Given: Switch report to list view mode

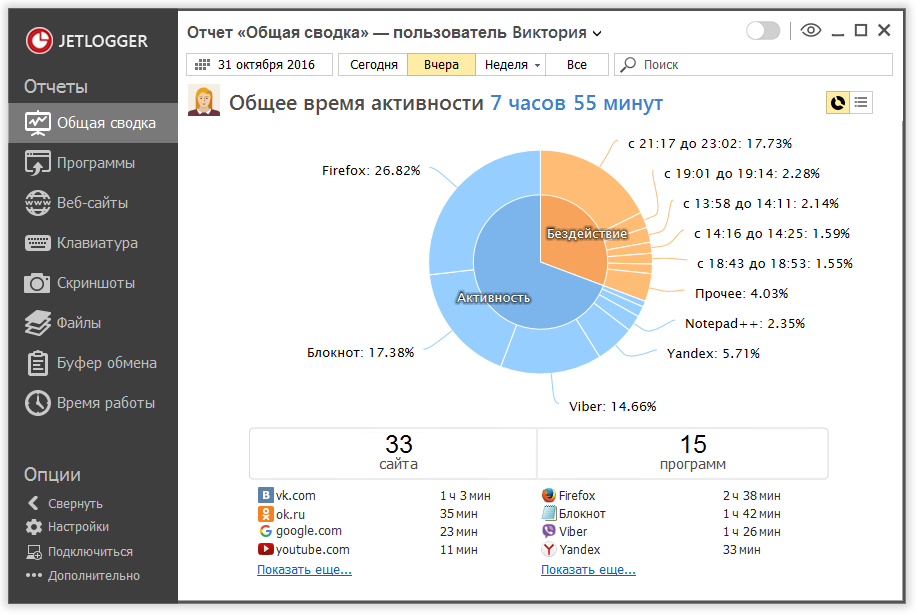Looking at the screenshot, I should tap(862, 102).
